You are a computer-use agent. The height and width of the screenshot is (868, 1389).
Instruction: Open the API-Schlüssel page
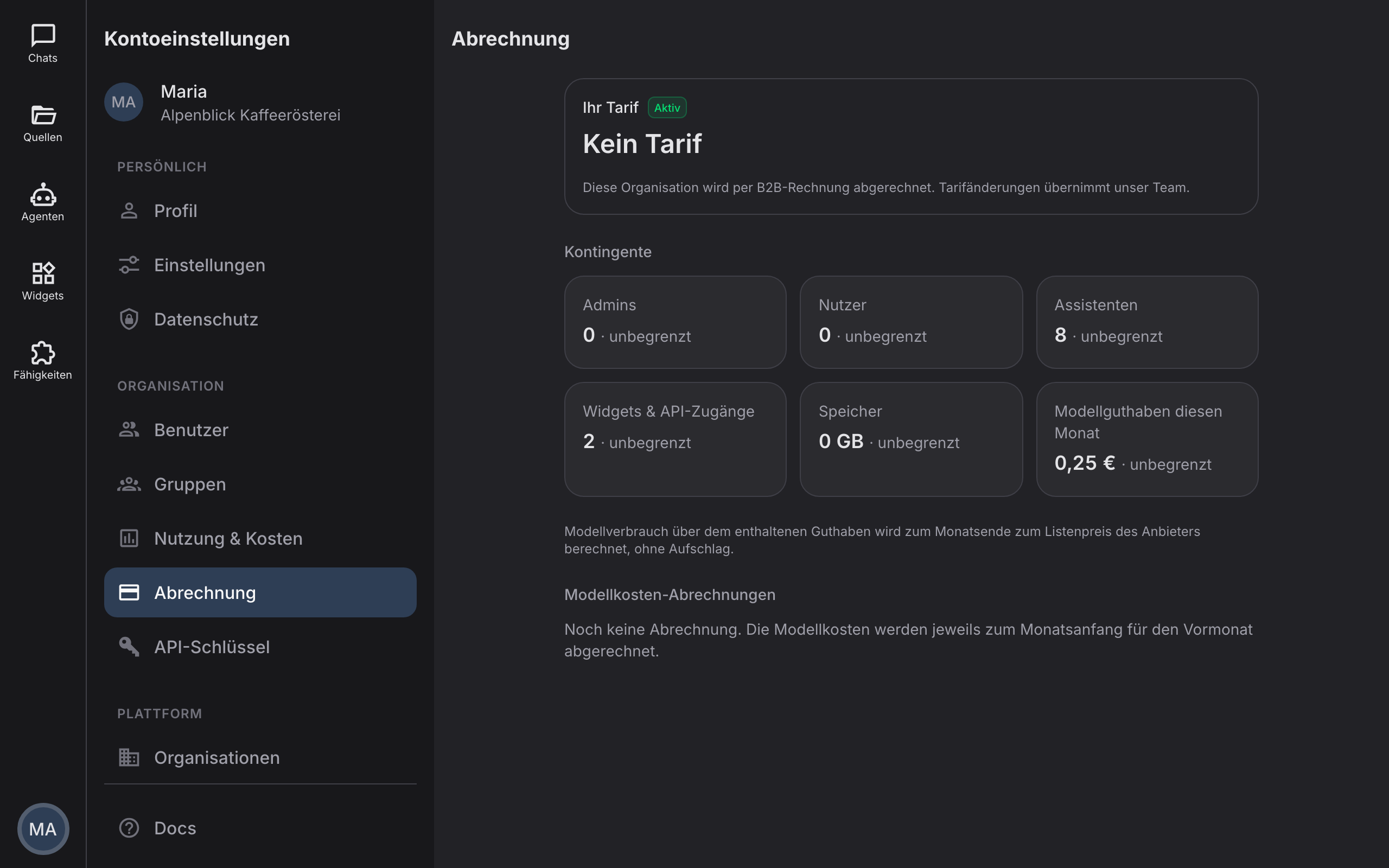[260, 647]
